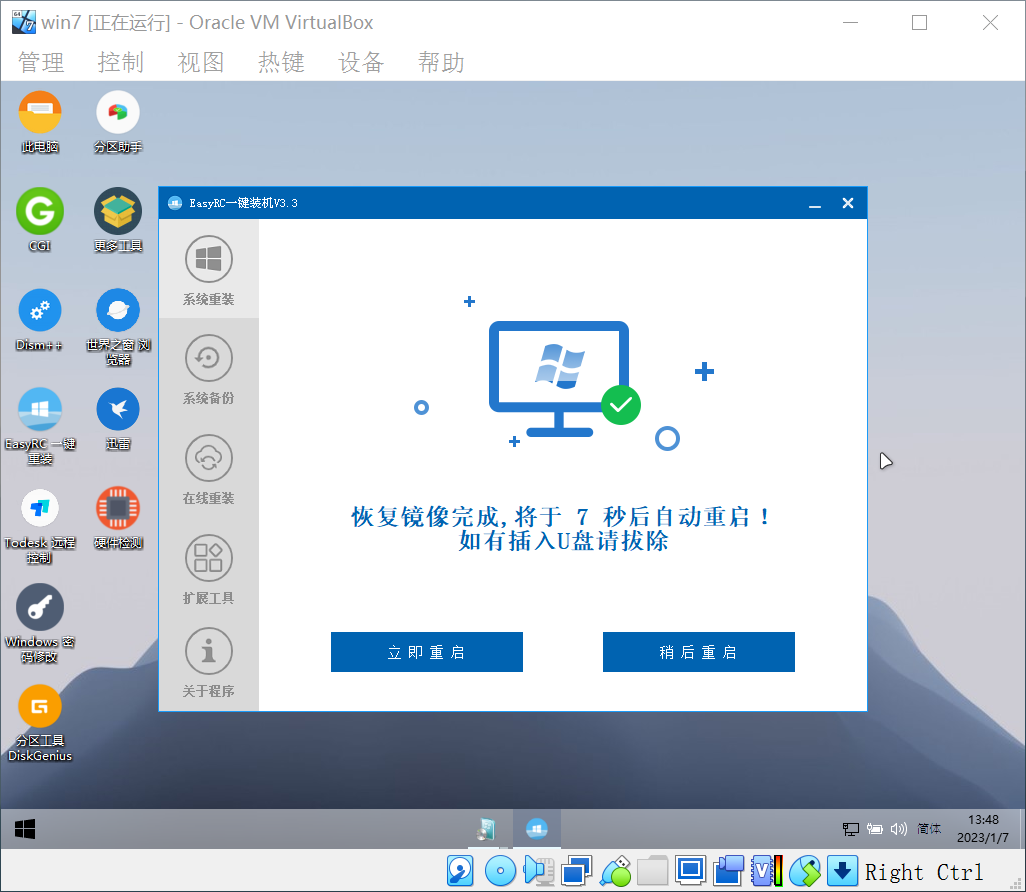Click the VirtualBox network status icon
The image size is (1026, 892).
tap(576, 871)
